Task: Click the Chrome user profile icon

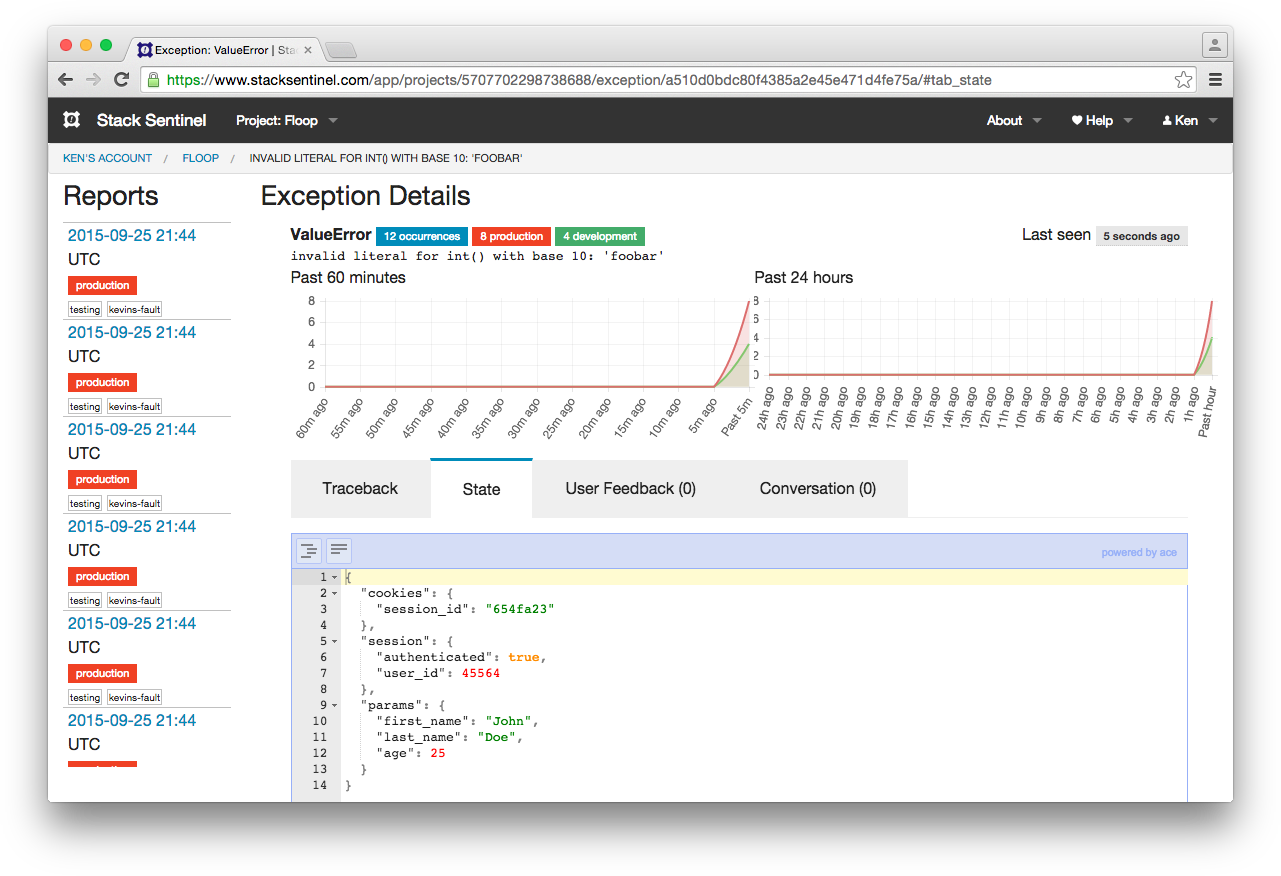Action: 1214,45
